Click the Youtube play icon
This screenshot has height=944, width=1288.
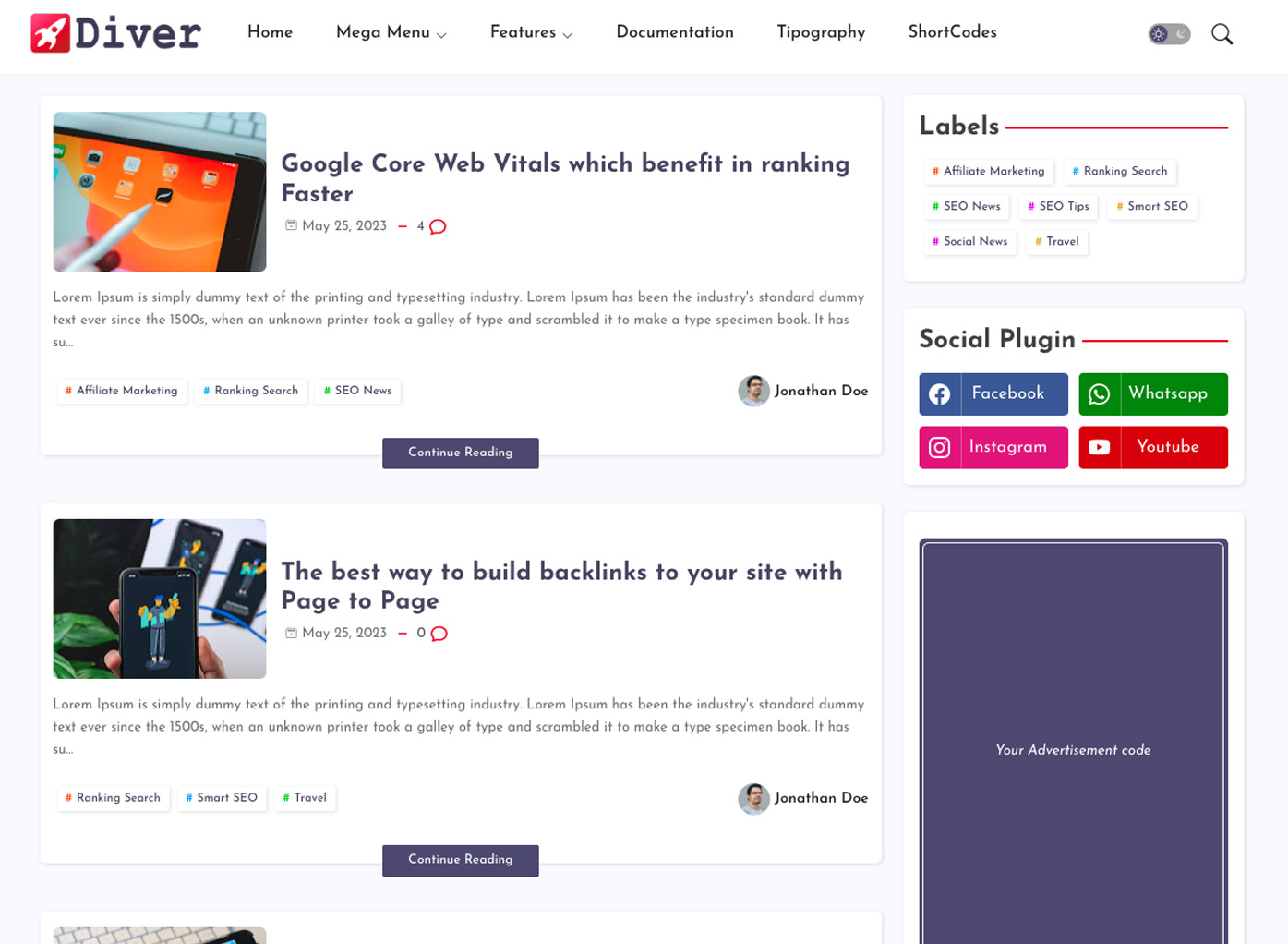click(x=1100, y=447)
